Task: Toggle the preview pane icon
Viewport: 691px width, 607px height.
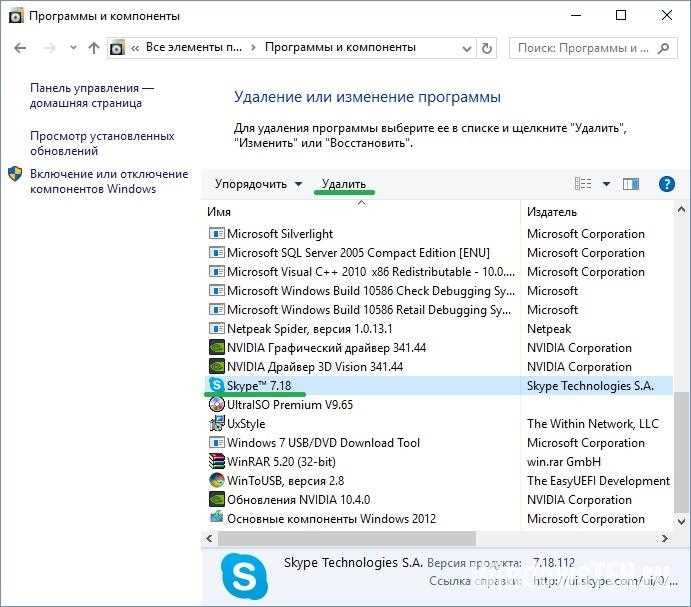Action: point(631,184)
